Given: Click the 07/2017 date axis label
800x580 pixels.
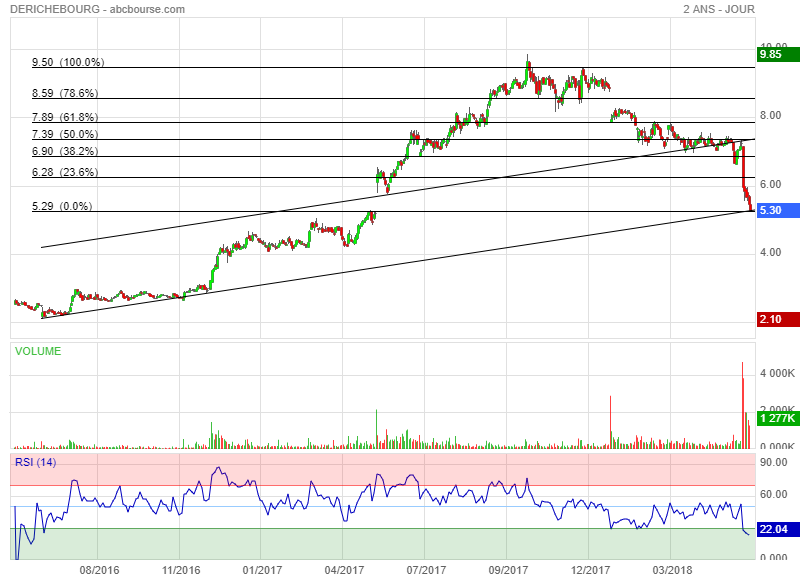Looking at the screenshot, I should [426, 570].
